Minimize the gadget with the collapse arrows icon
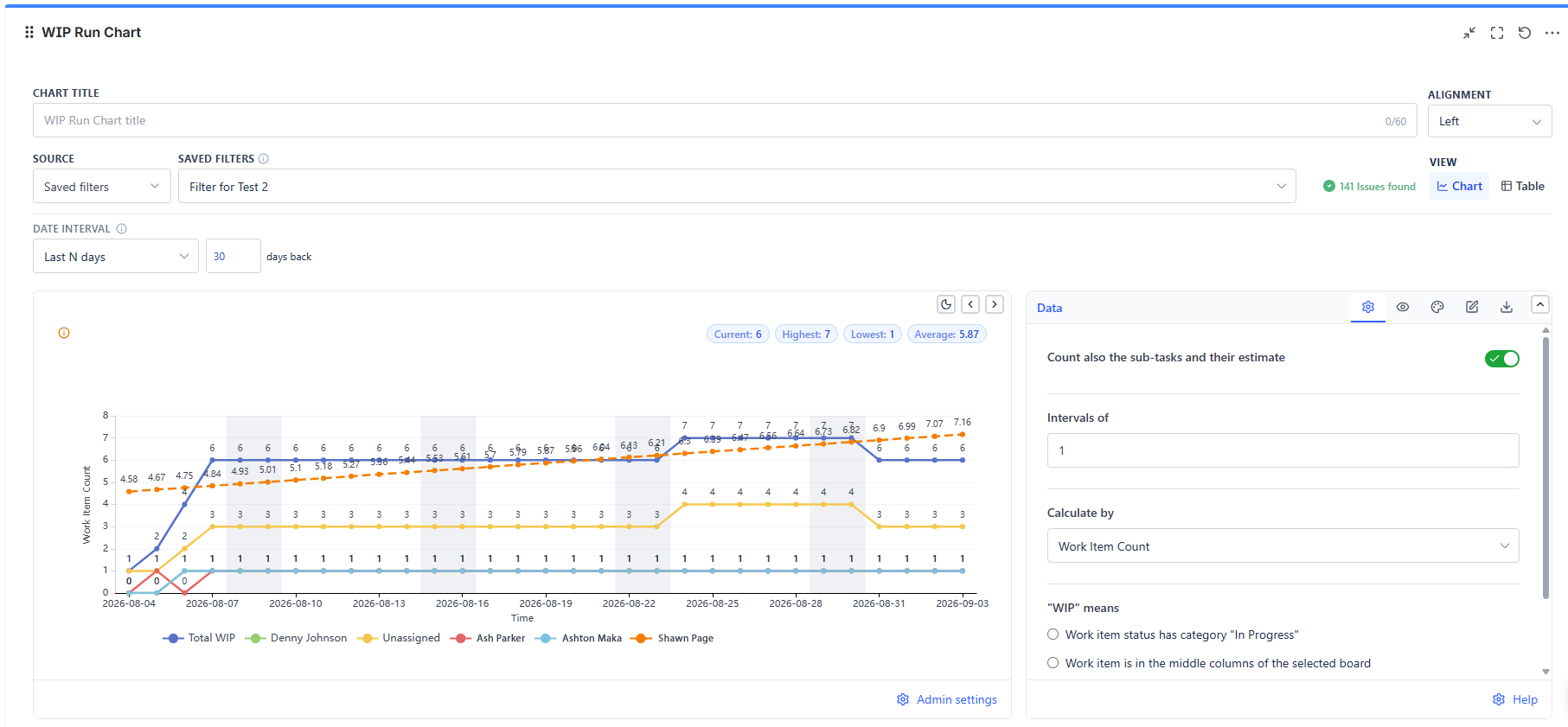1568x727 pixels. click(x=1469, y=33)
